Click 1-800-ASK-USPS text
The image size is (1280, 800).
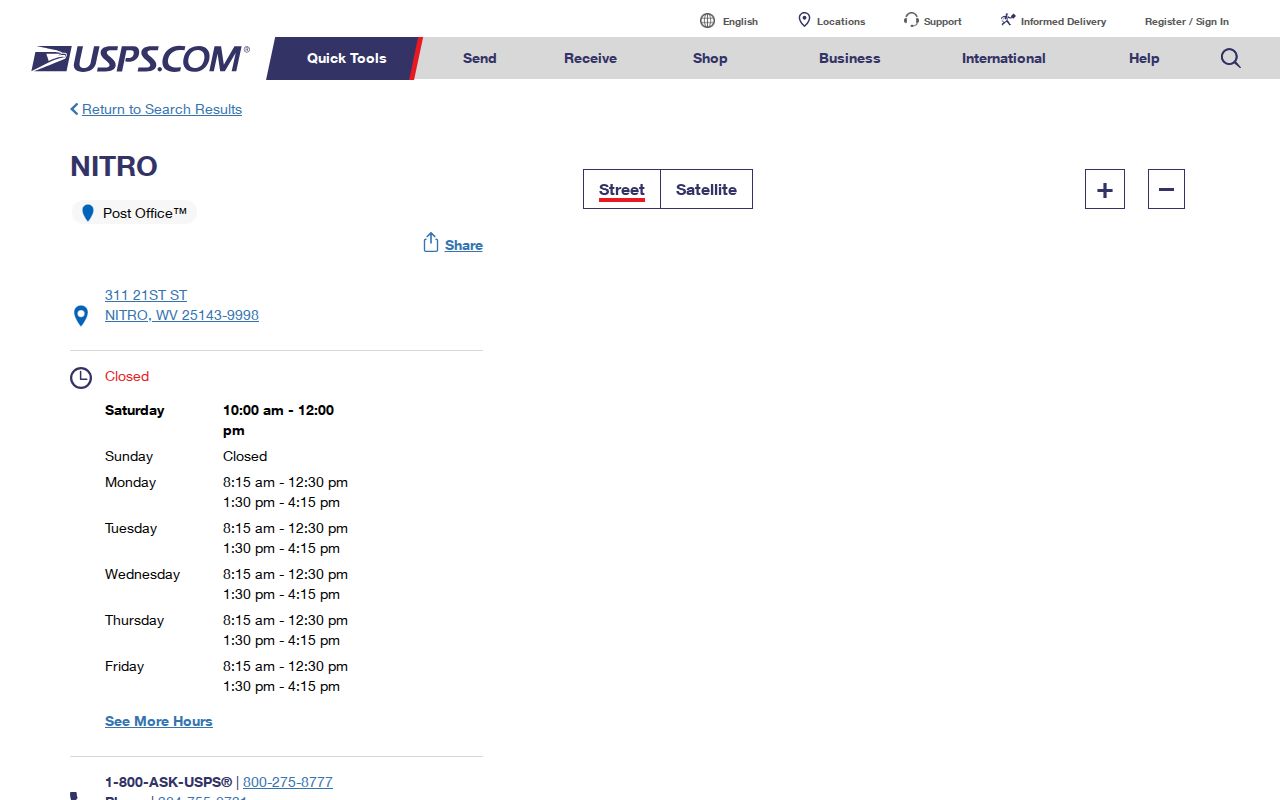tap(168, 782)
